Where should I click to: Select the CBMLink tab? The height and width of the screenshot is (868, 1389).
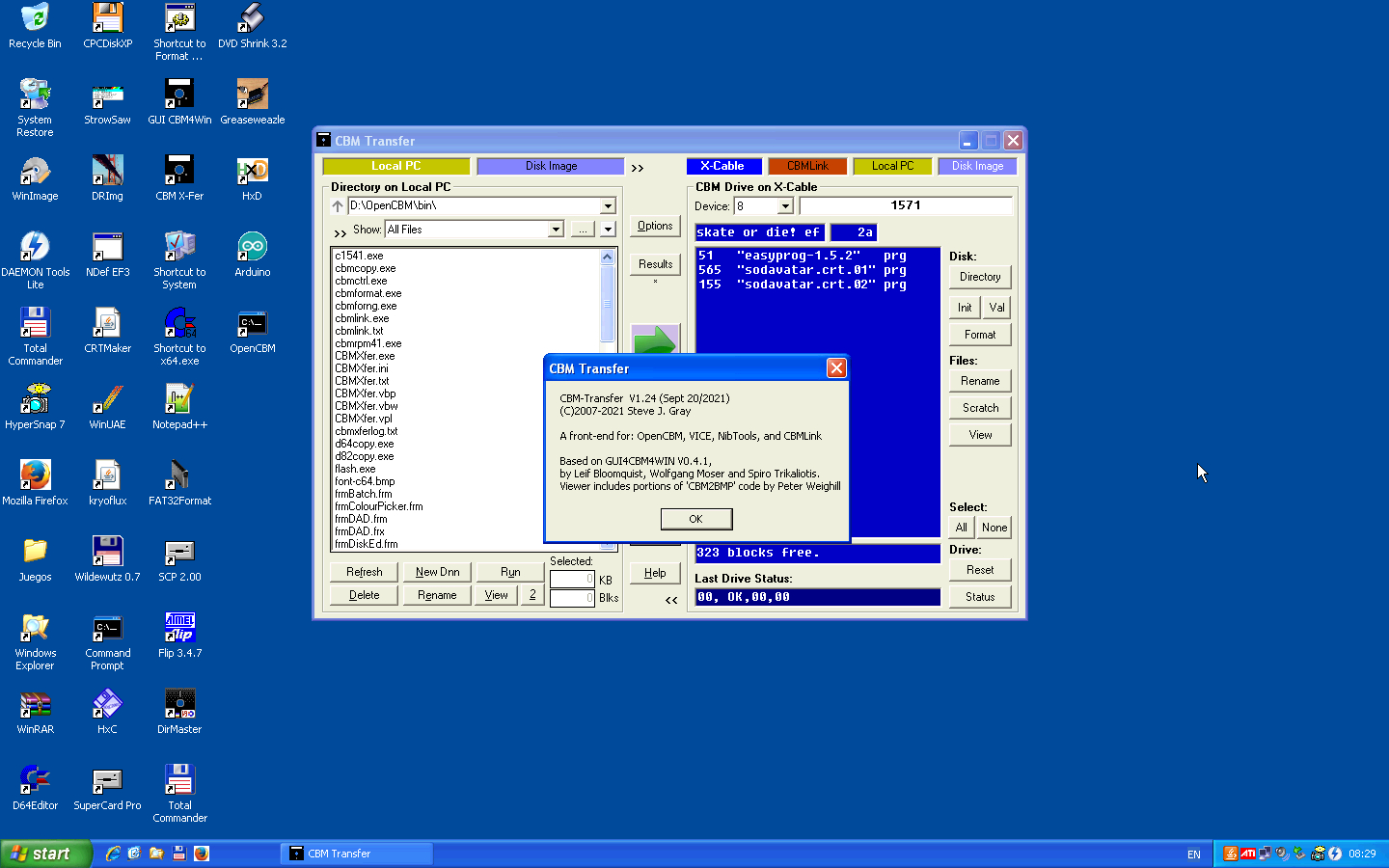[807, 166]
